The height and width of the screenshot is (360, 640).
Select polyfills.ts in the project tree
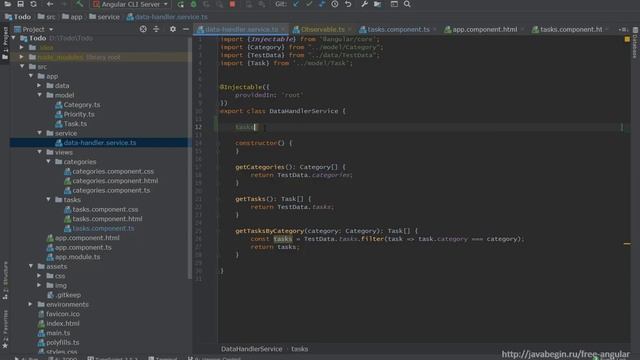click(x=58, y=342)
